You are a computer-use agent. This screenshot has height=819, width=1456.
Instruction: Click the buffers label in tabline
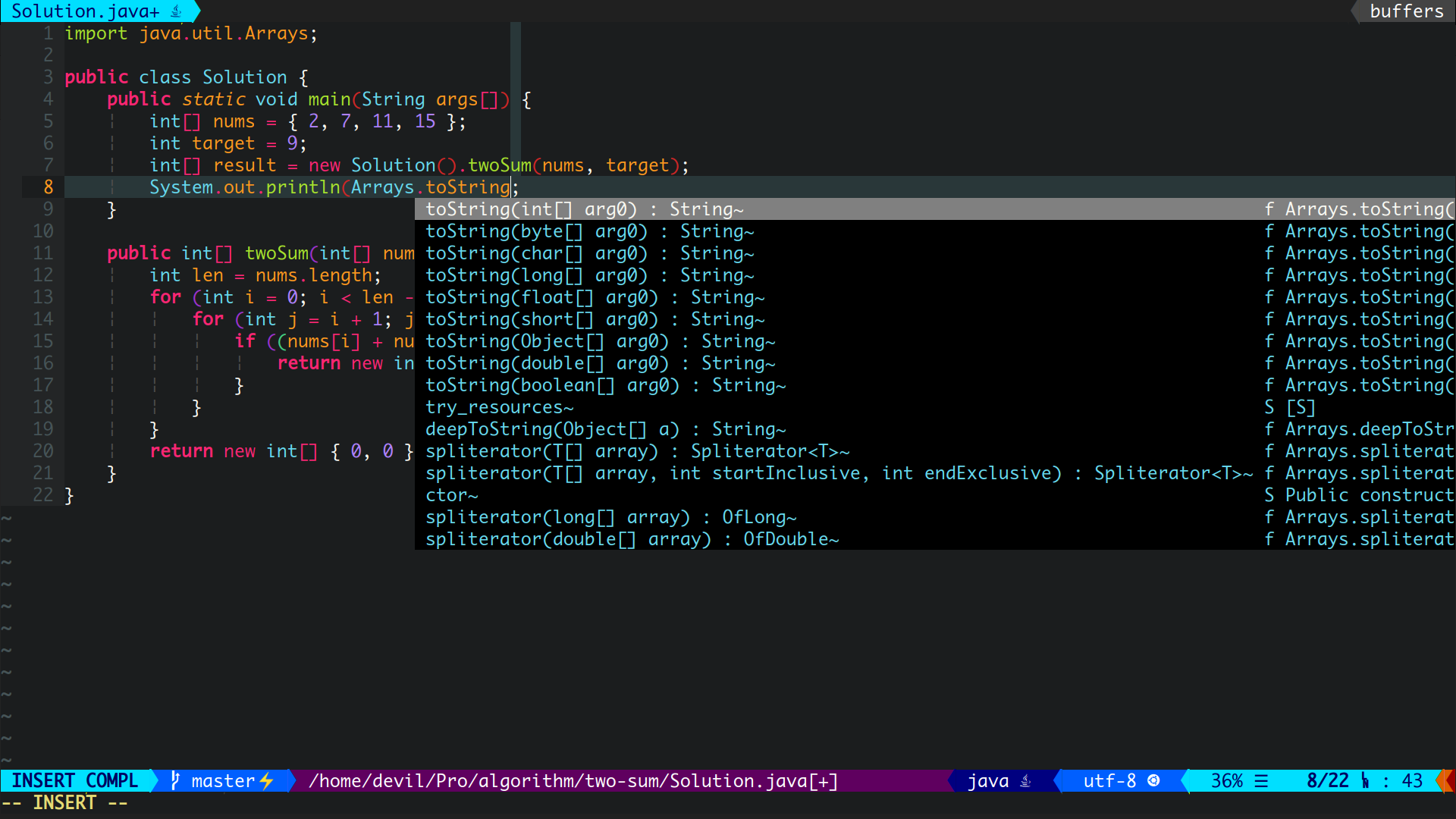pos(1406,11)
